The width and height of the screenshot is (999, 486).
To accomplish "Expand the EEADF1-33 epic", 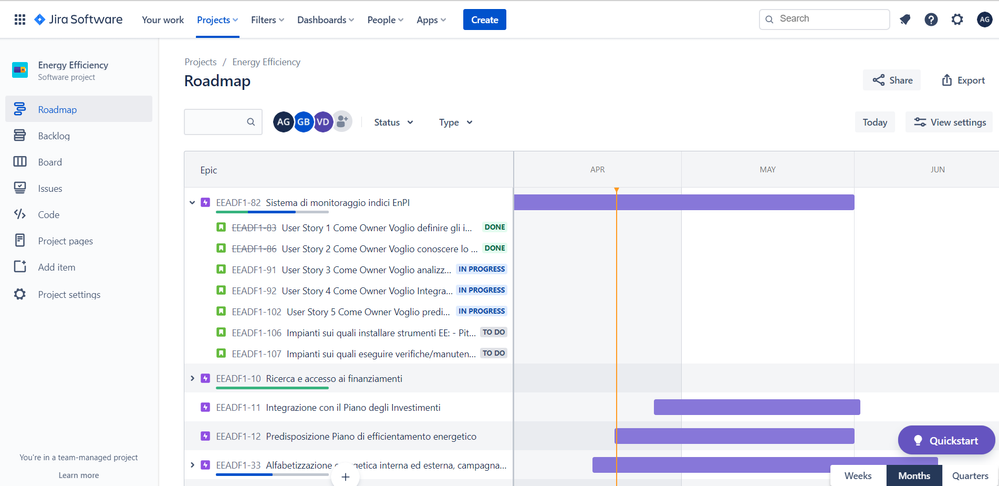I will (192, 465).
